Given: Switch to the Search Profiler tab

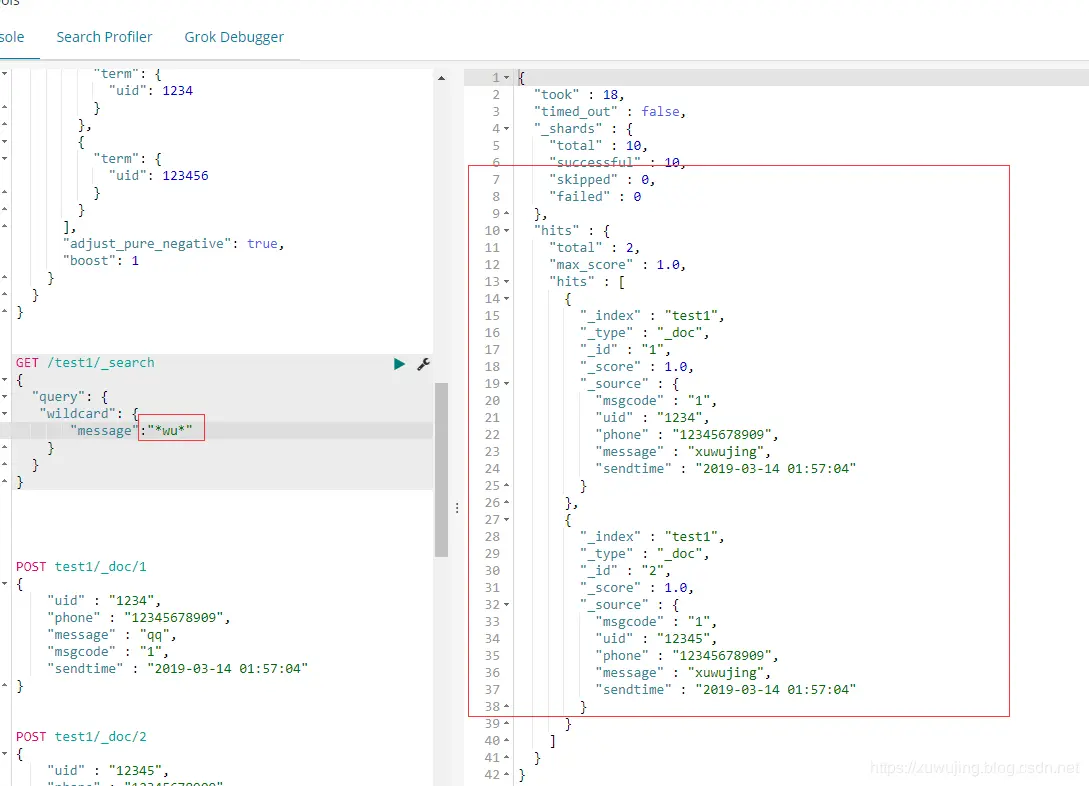Looking at the screenshot, I should tap(104, 37).
